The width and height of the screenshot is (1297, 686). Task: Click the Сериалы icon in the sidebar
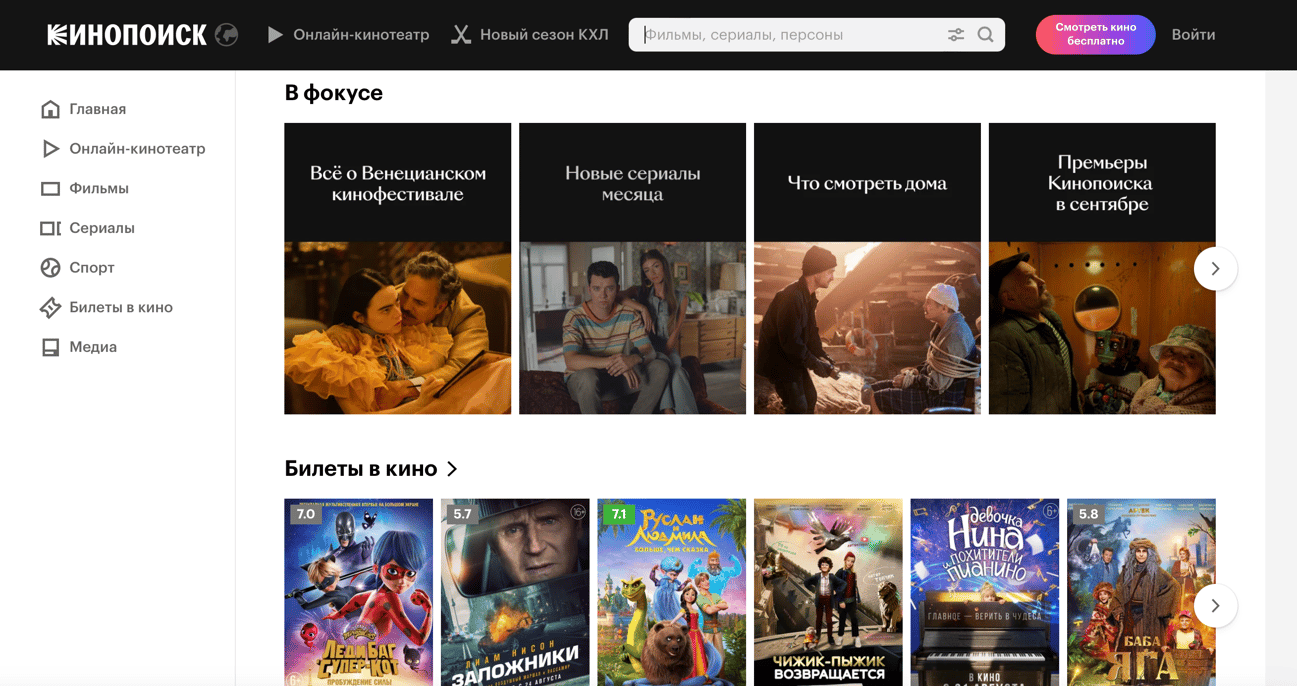pos(50,228)
